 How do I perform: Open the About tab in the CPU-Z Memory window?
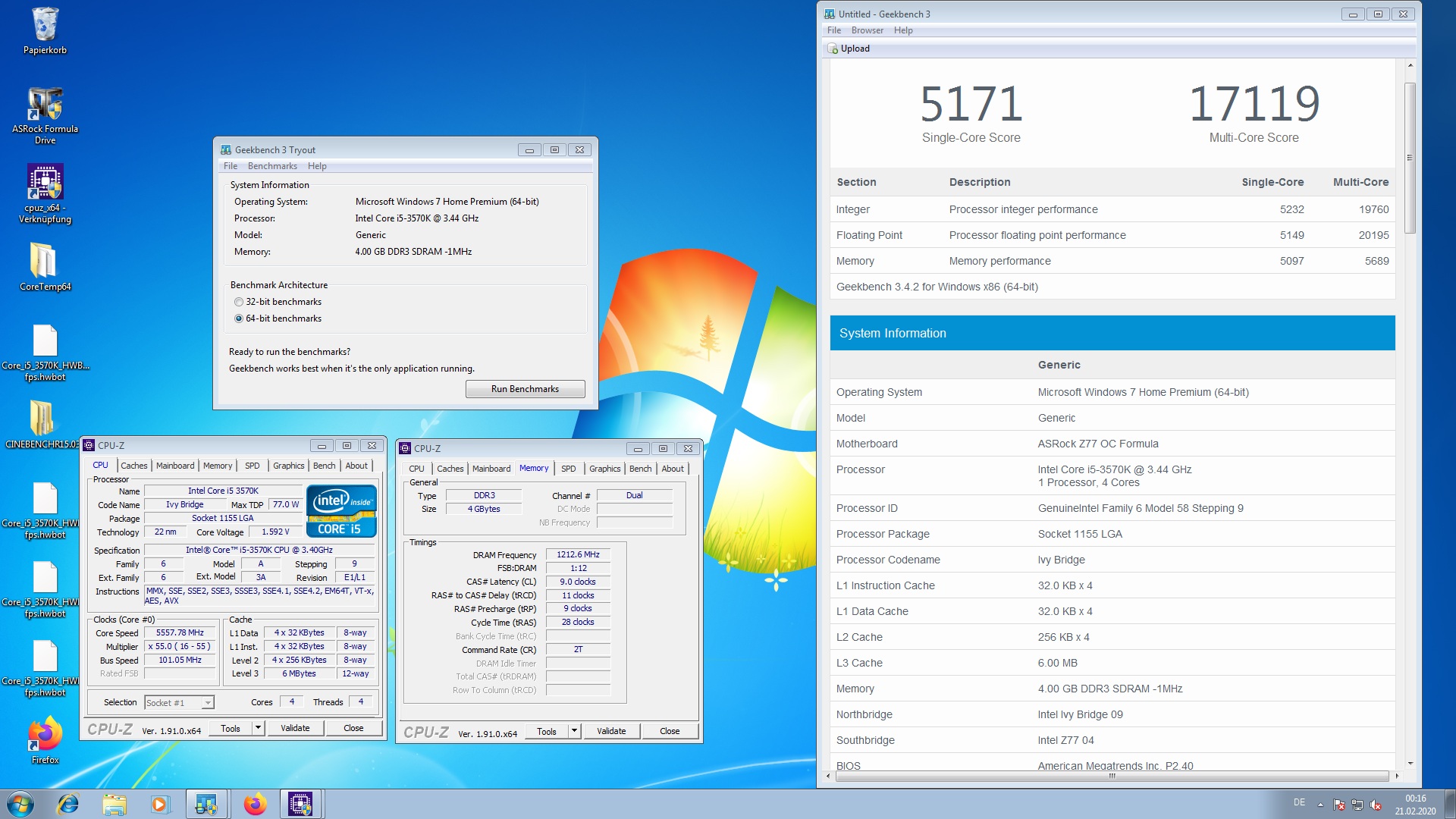click(673, 469)
